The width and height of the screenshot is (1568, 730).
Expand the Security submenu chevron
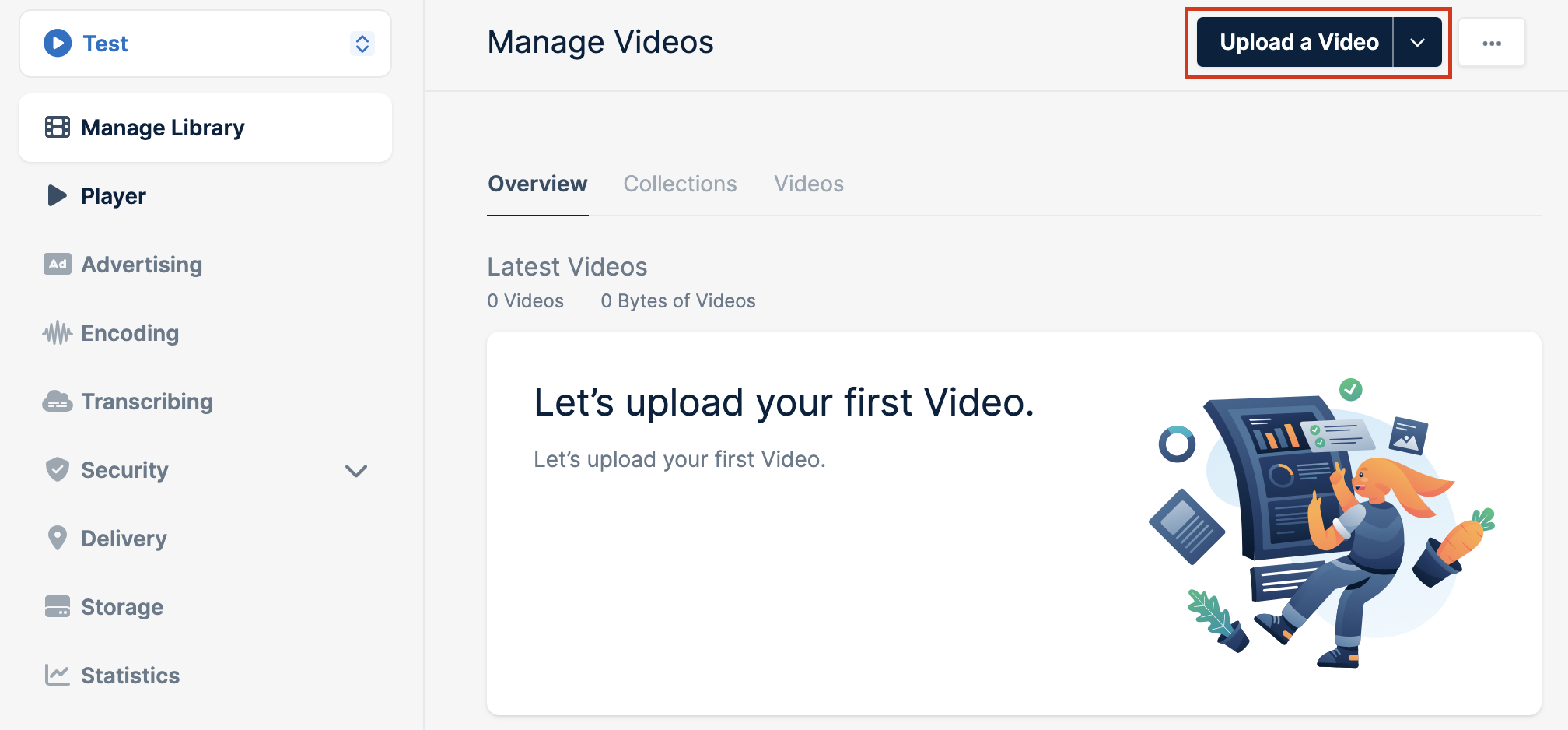(356, 471)
